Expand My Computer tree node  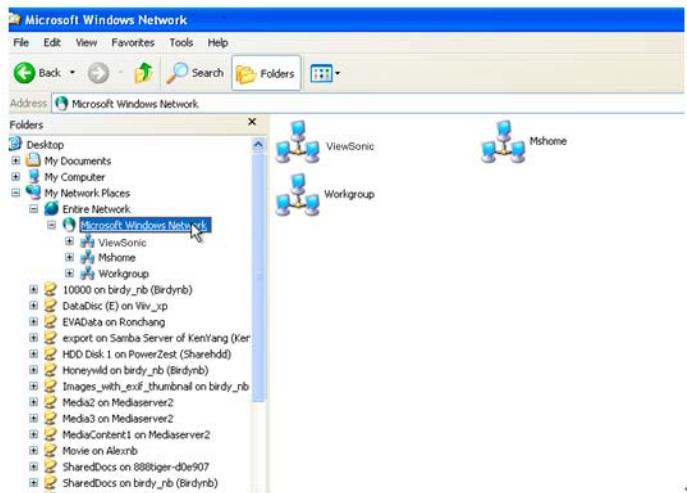click(16, 177)
